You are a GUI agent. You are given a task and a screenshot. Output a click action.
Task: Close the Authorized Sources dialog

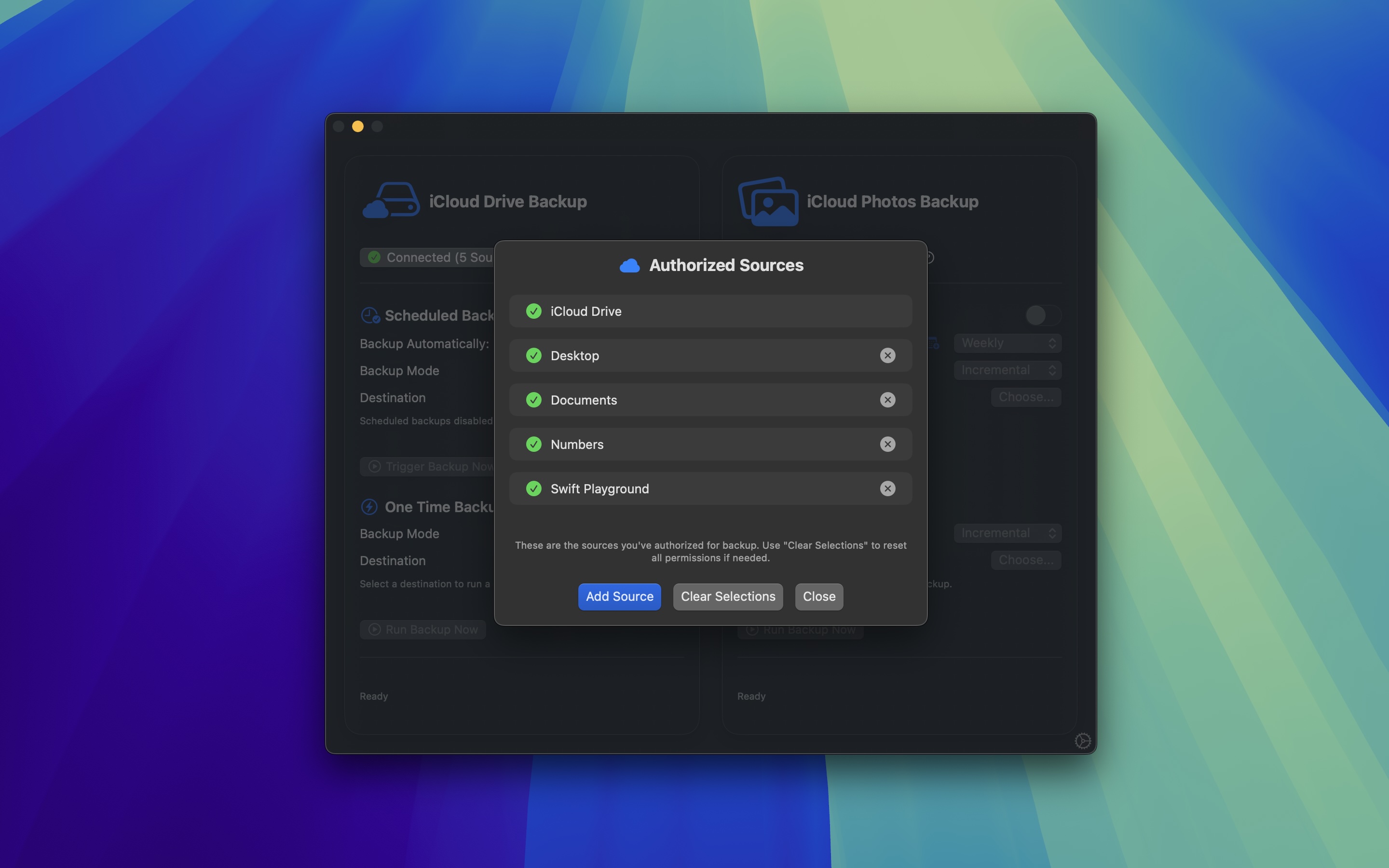pos(818,597)
